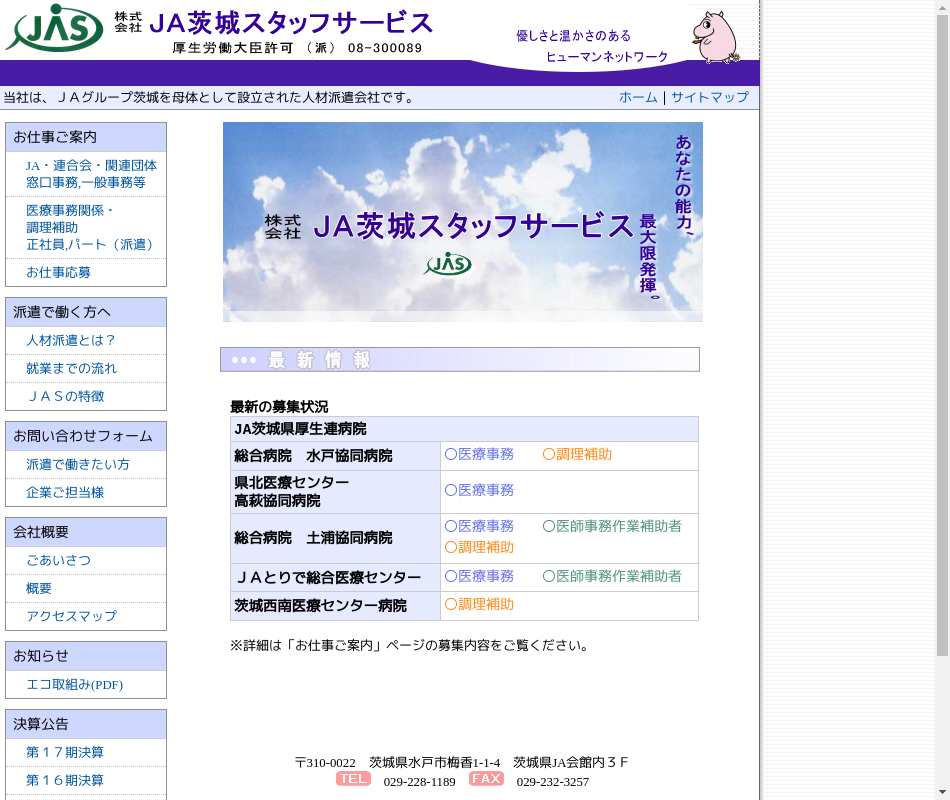
Task: Click the JAS logo in header
Action: point(54,28)
